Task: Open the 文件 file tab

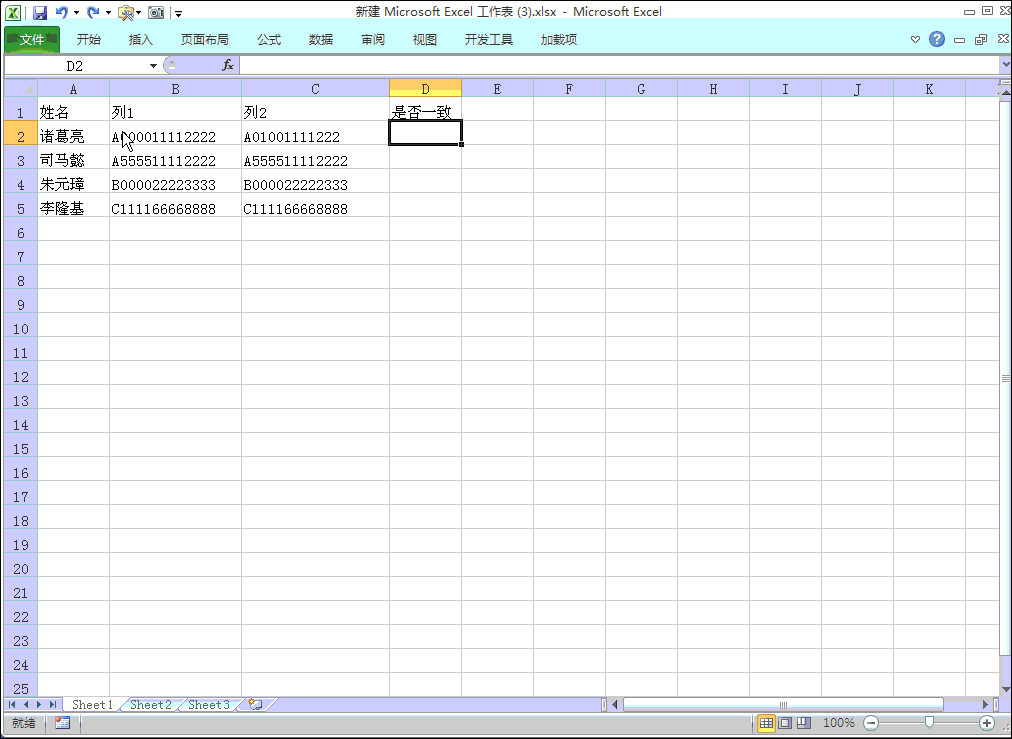Action: (x=32, y=39)
